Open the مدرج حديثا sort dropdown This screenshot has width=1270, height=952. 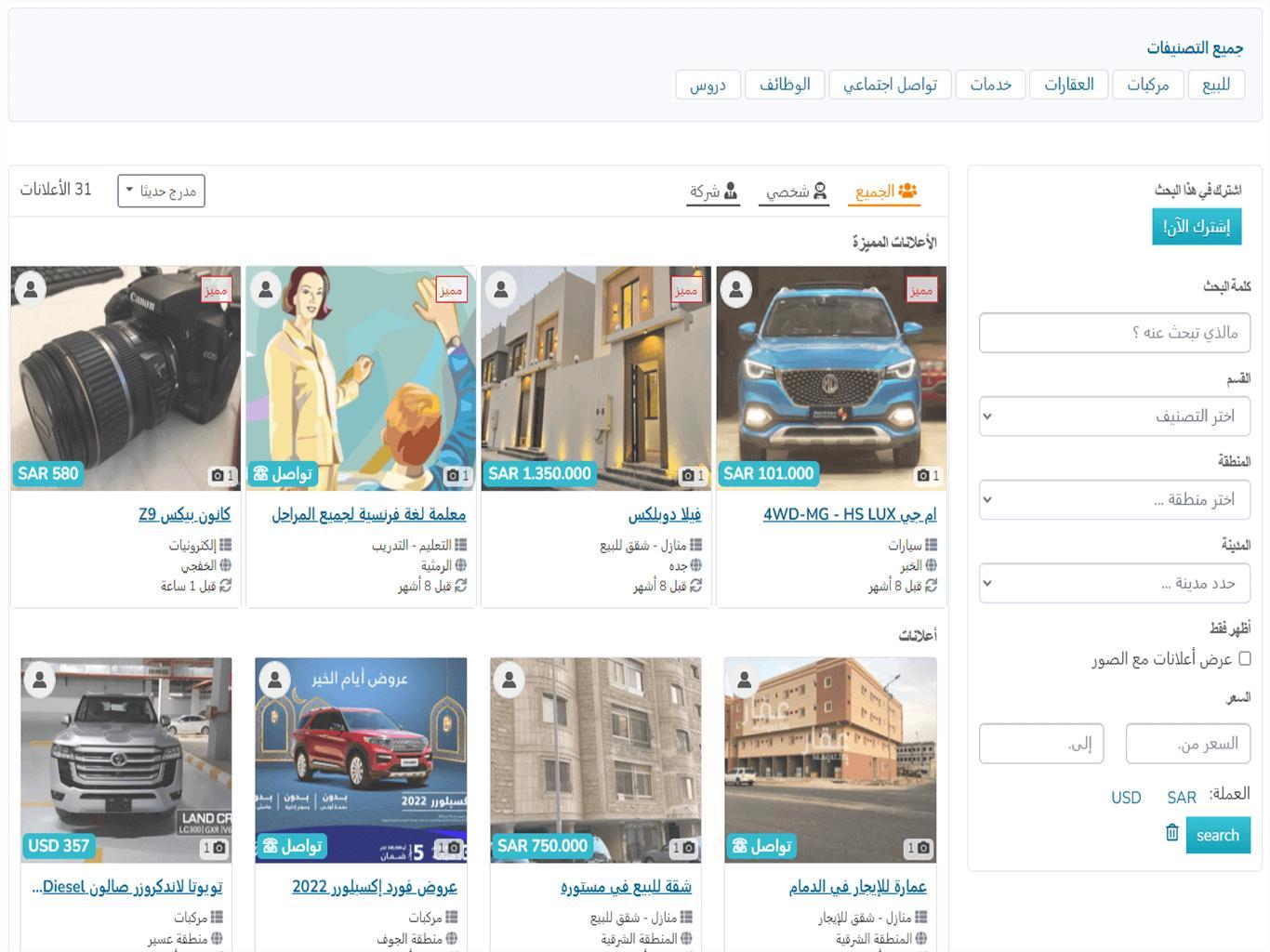[161, 192]
